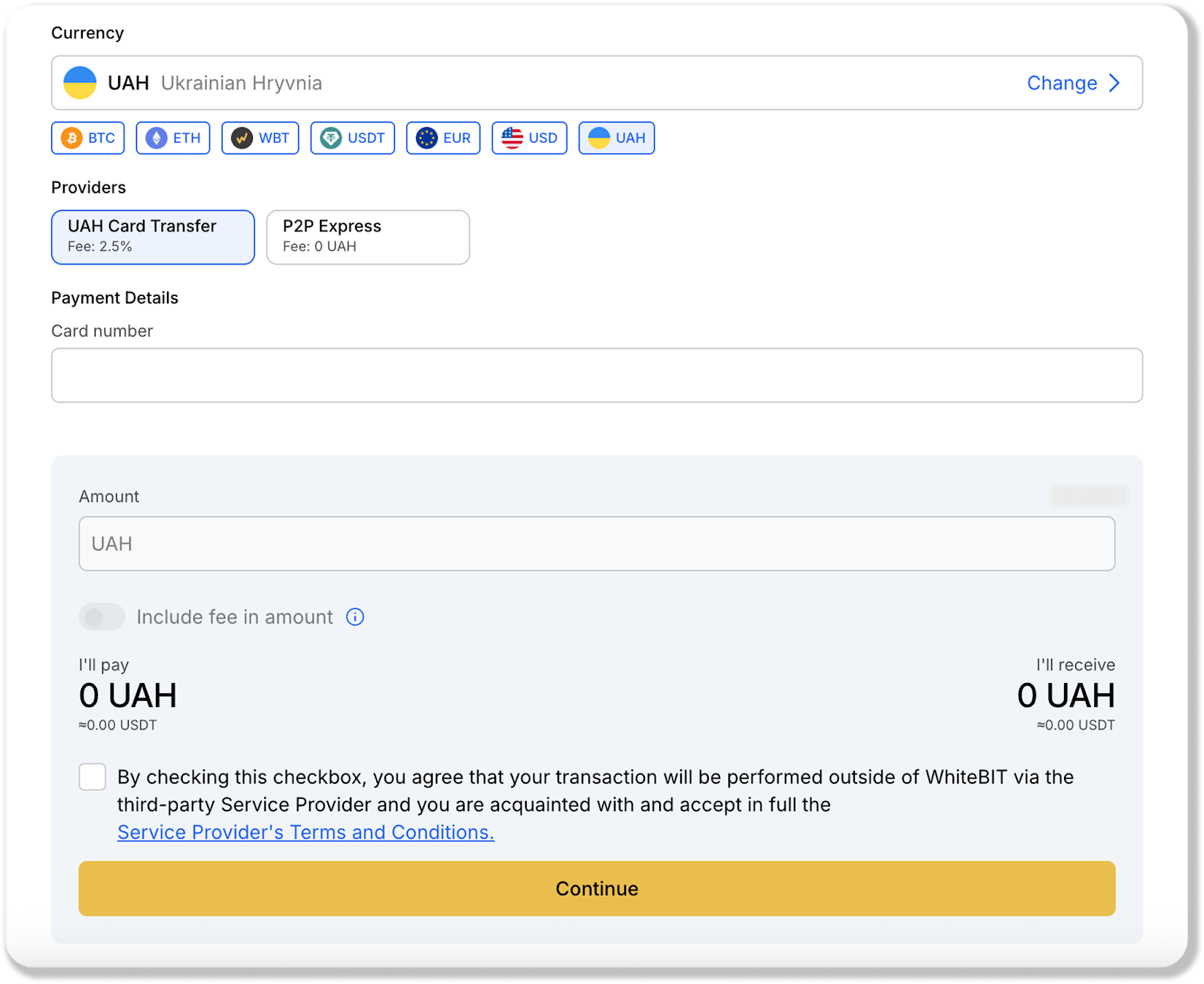Select the BTC Bitcoin currency chip

(x=88, y=138)
